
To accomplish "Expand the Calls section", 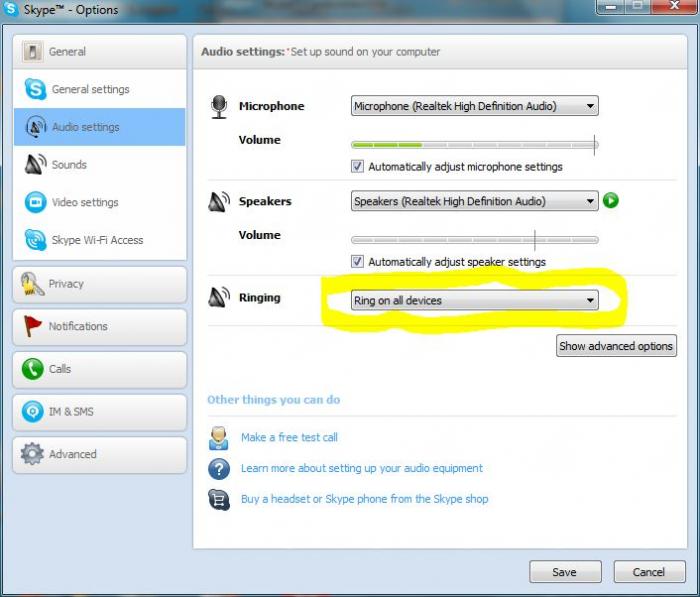I will tap(100, 370).
